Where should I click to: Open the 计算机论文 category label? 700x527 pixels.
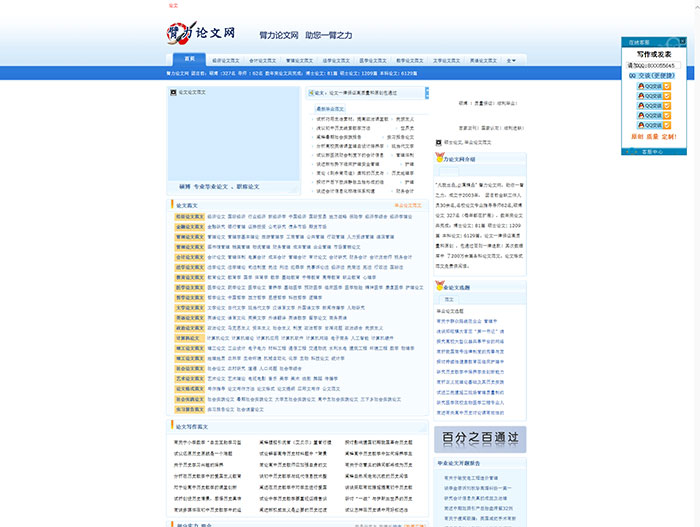(189, 338)
